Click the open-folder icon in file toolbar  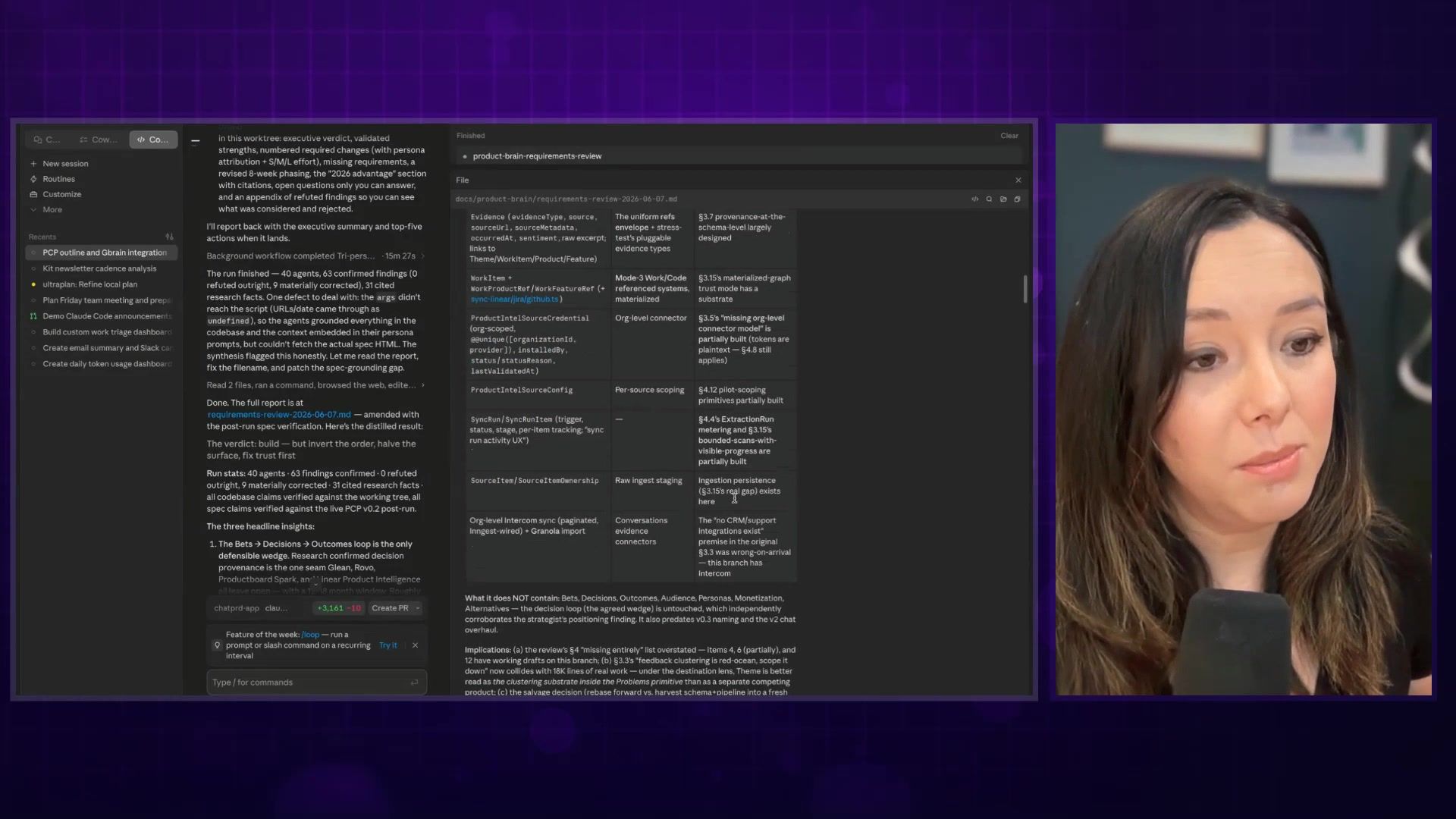tap(1003, 199)
